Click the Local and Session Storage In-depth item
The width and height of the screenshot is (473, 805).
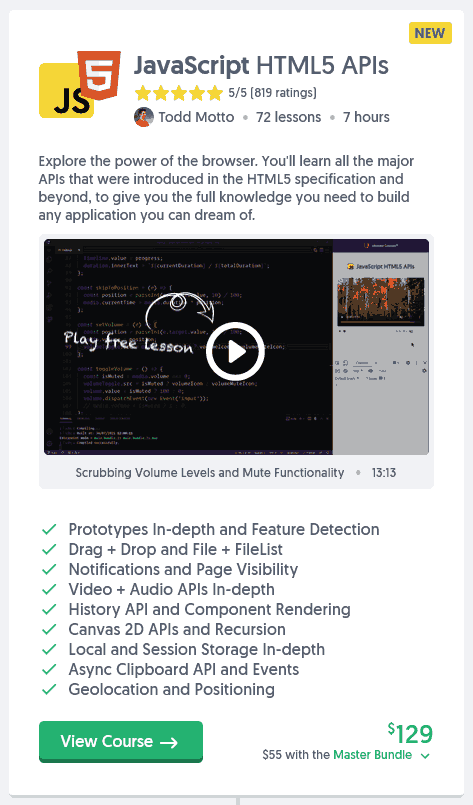(x=197, y=649)
